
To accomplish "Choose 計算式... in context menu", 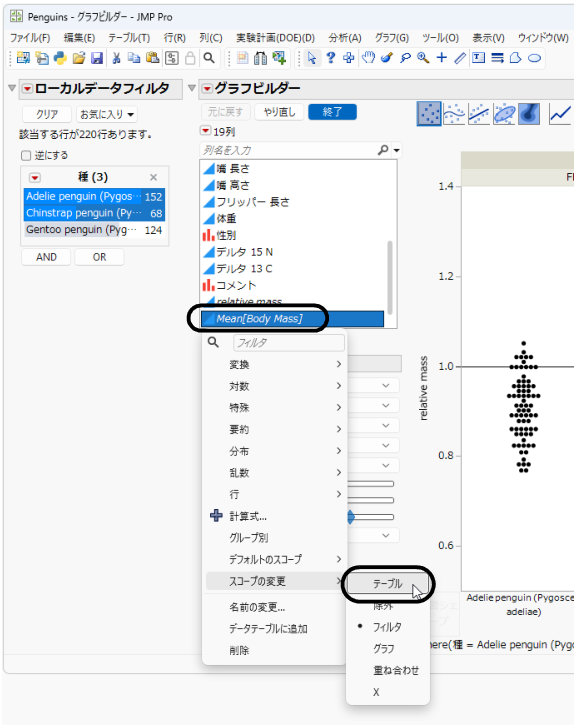I will tap(275, 516).
